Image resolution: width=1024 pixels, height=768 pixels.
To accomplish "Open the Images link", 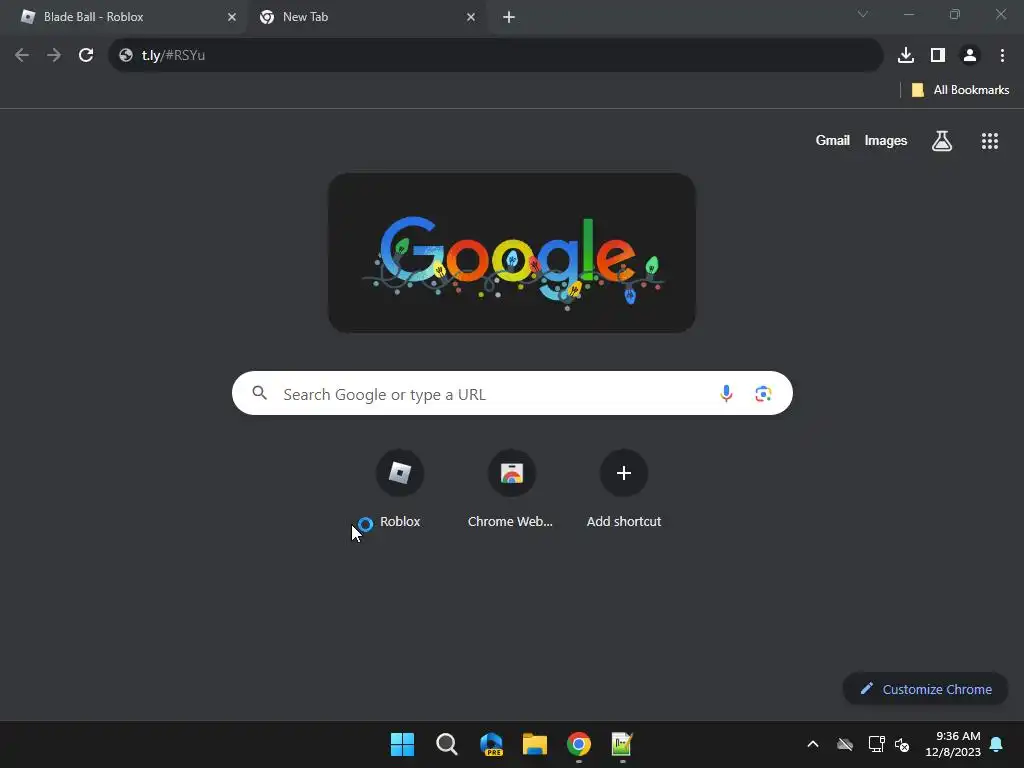I will tap(886, 140).
